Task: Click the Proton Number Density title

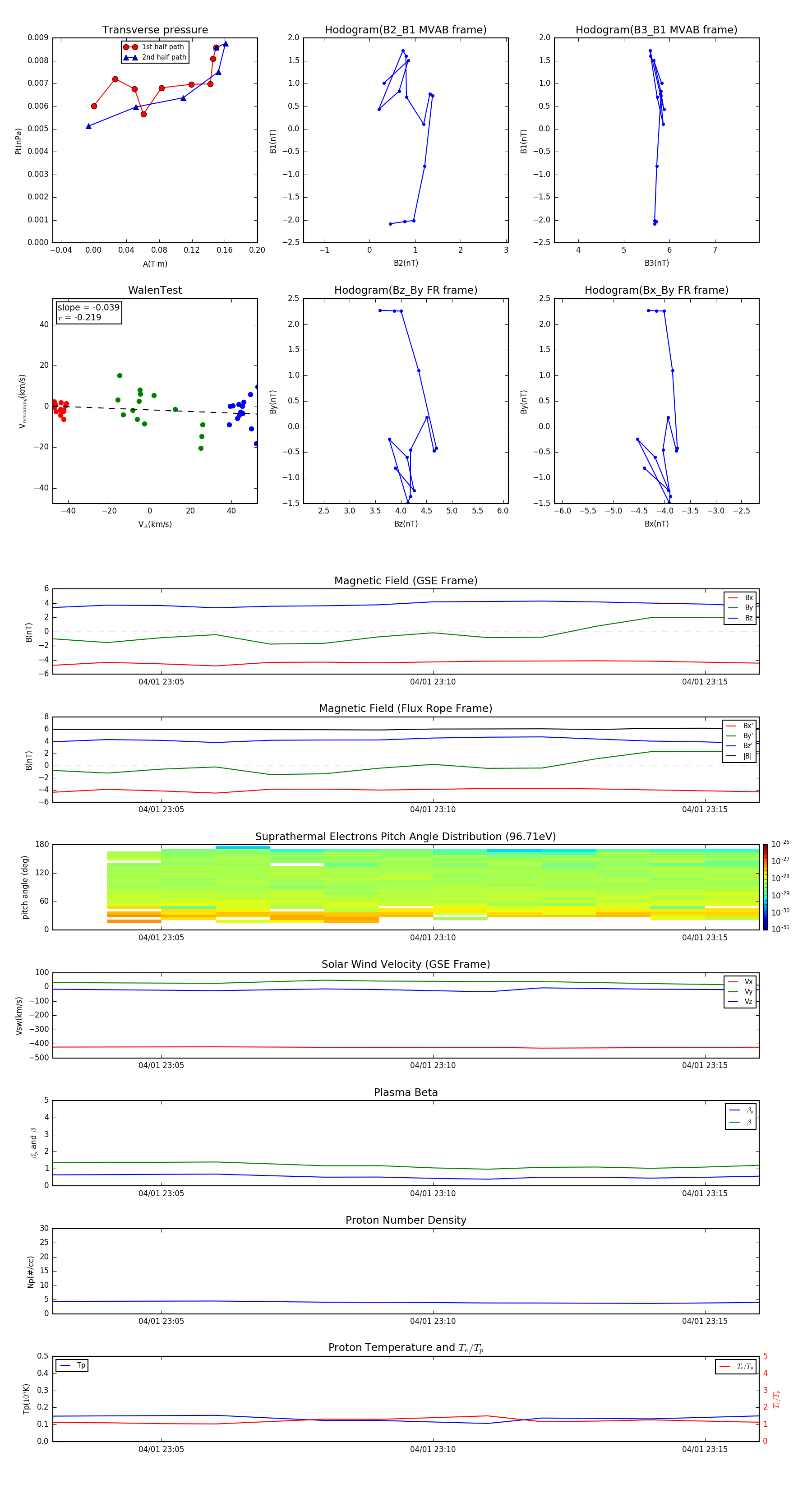Action: 406,1220
